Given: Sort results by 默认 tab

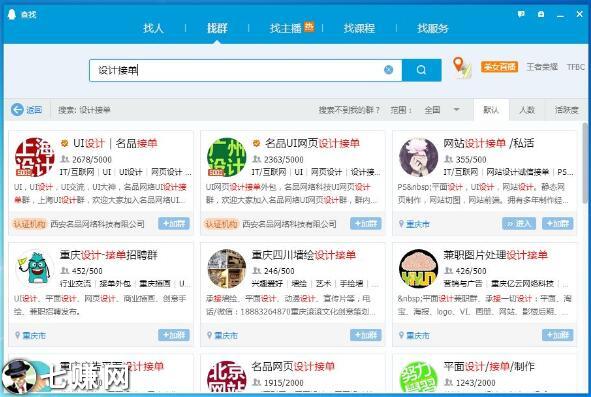Looking at the screenshot, I should coord(491,110).
